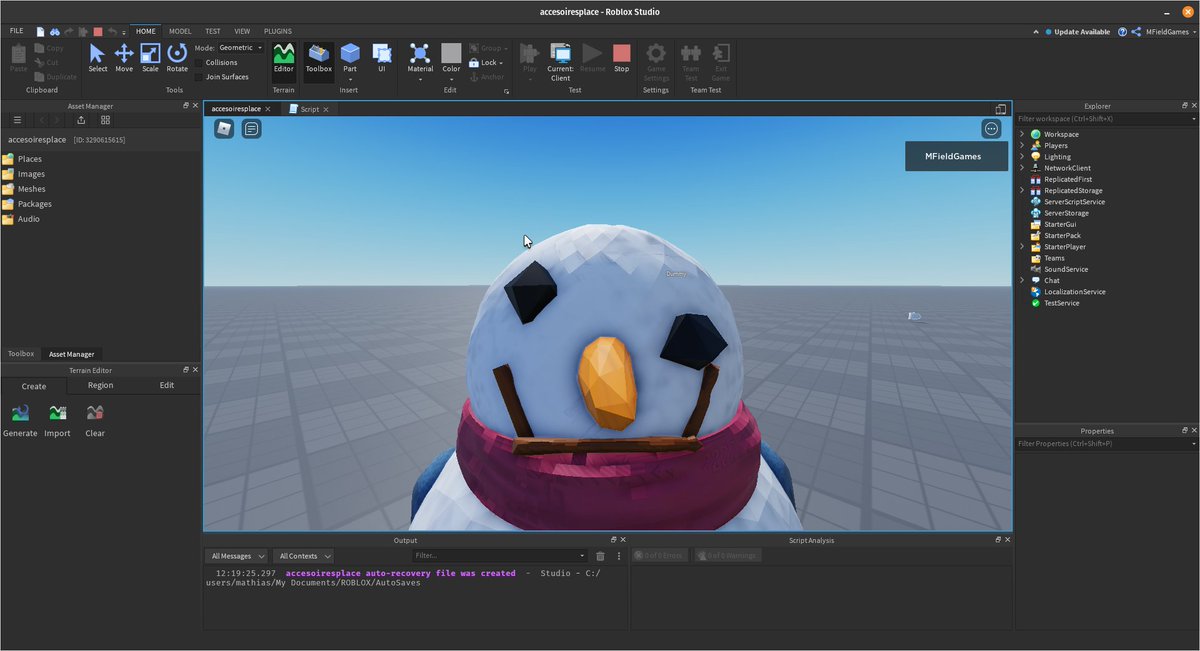Pick the Rotate tool
Viewport: 1200px width, 651px height.
point(177,58)
